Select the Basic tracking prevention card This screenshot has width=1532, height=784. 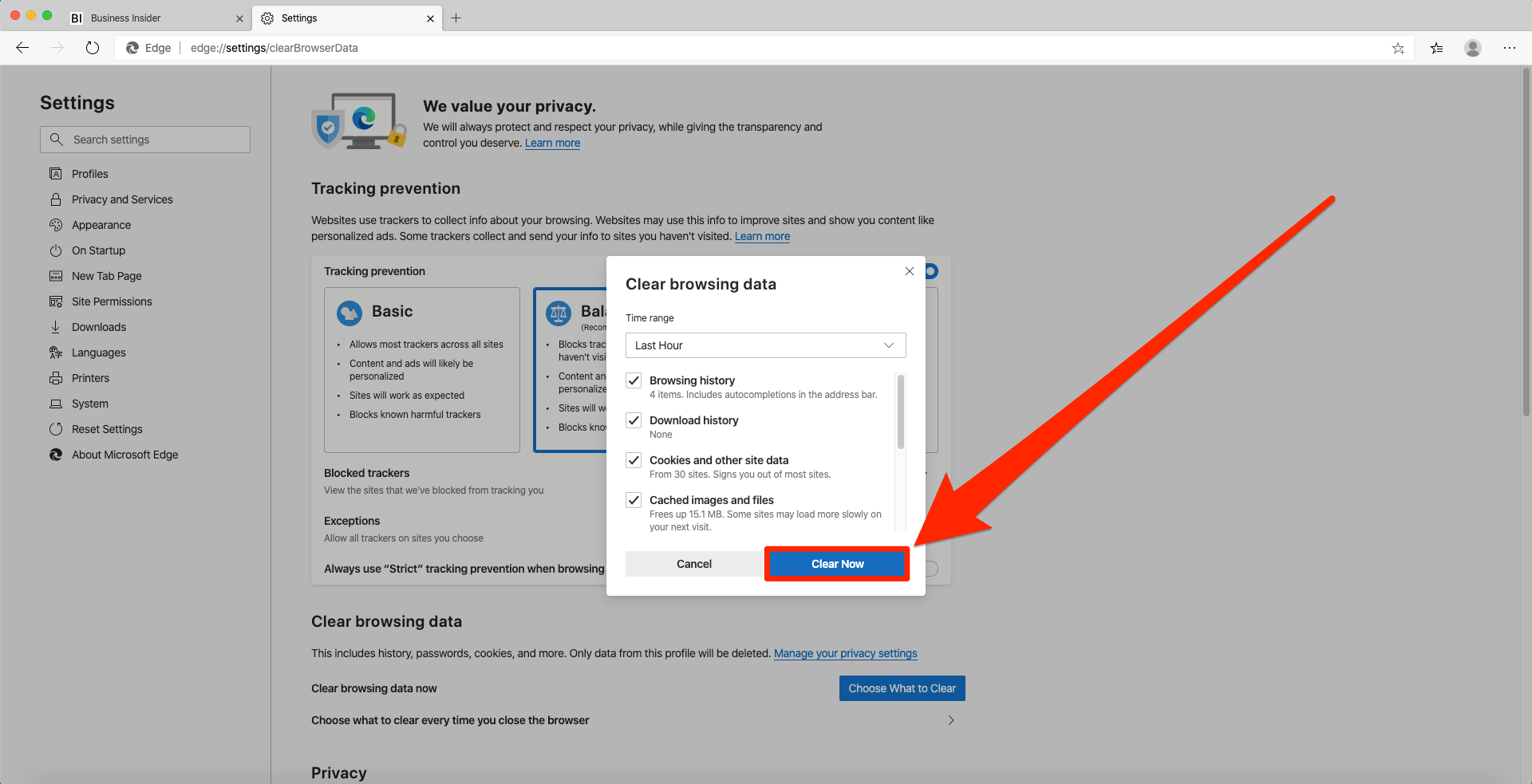point(422,370)
